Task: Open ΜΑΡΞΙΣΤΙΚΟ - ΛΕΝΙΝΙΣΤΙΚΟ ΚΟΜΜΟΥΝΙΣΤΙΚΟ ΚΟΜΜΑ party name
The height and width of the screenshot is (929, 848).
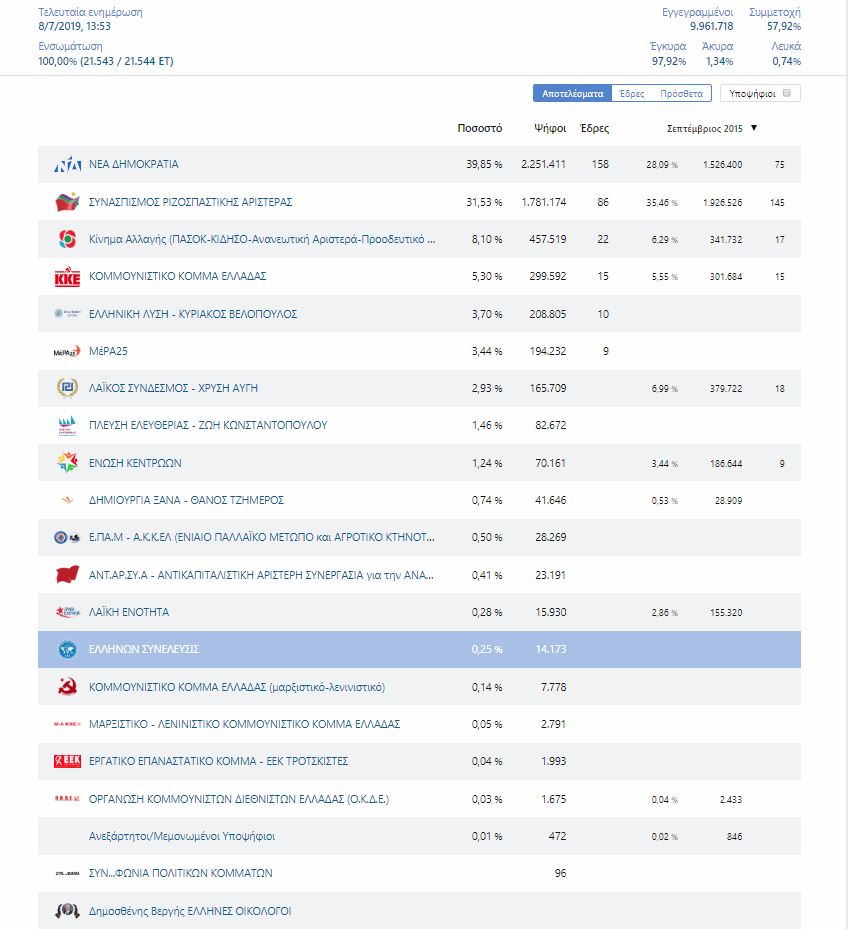Action: 244,724
